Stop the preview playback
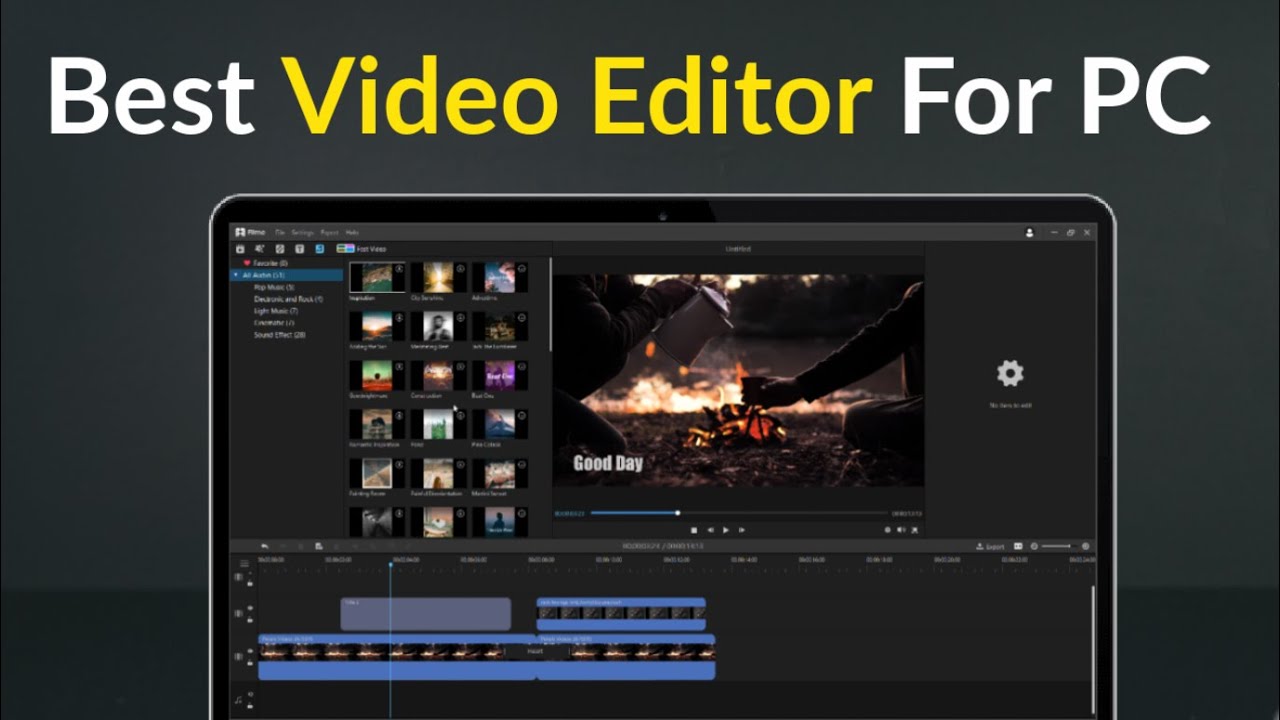The height and width of the screenshot is (720, 1280). click(694, 530)
